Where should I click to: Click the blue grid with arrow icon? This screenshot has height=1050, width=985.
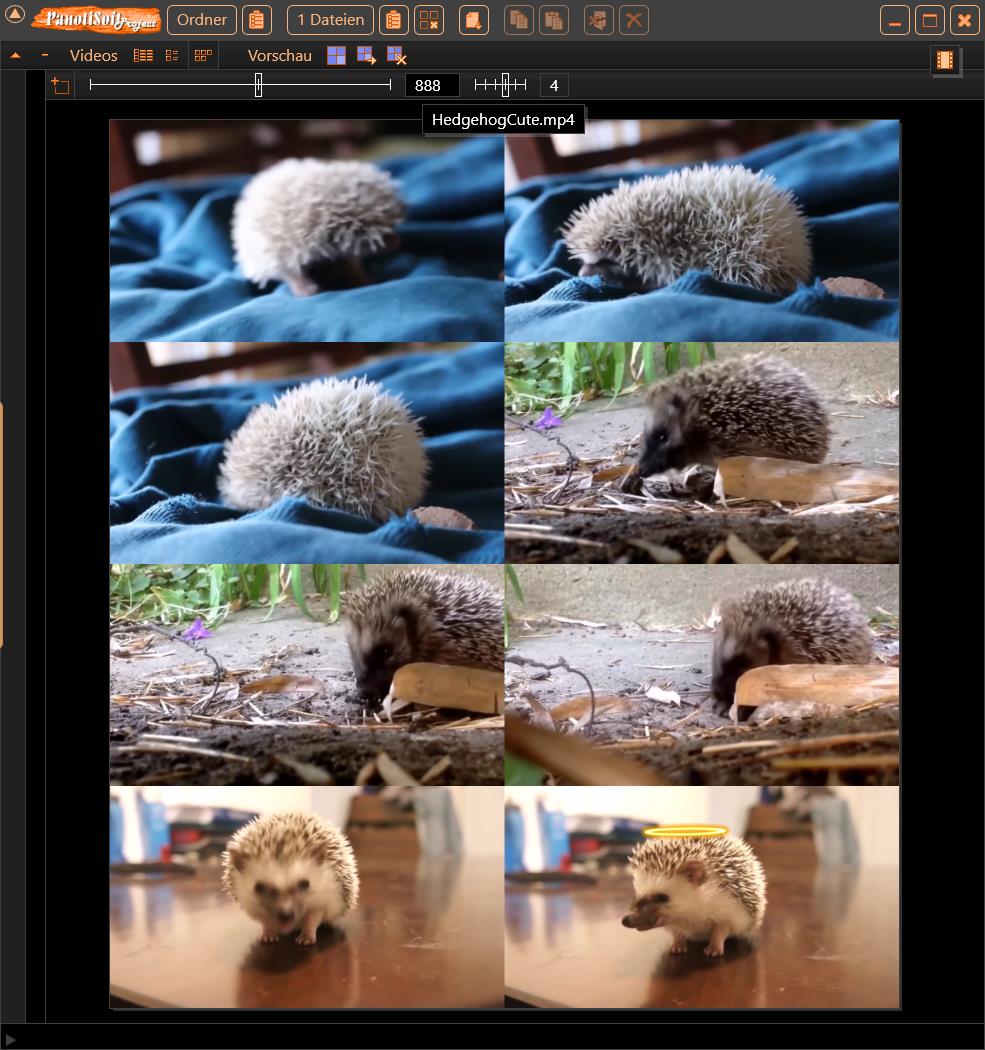pyautogui.click(x=366, y=57)
